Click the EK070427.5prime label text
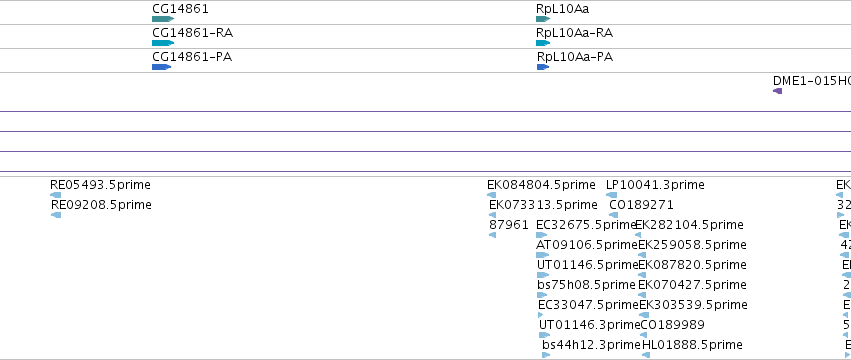 [693, 285]
